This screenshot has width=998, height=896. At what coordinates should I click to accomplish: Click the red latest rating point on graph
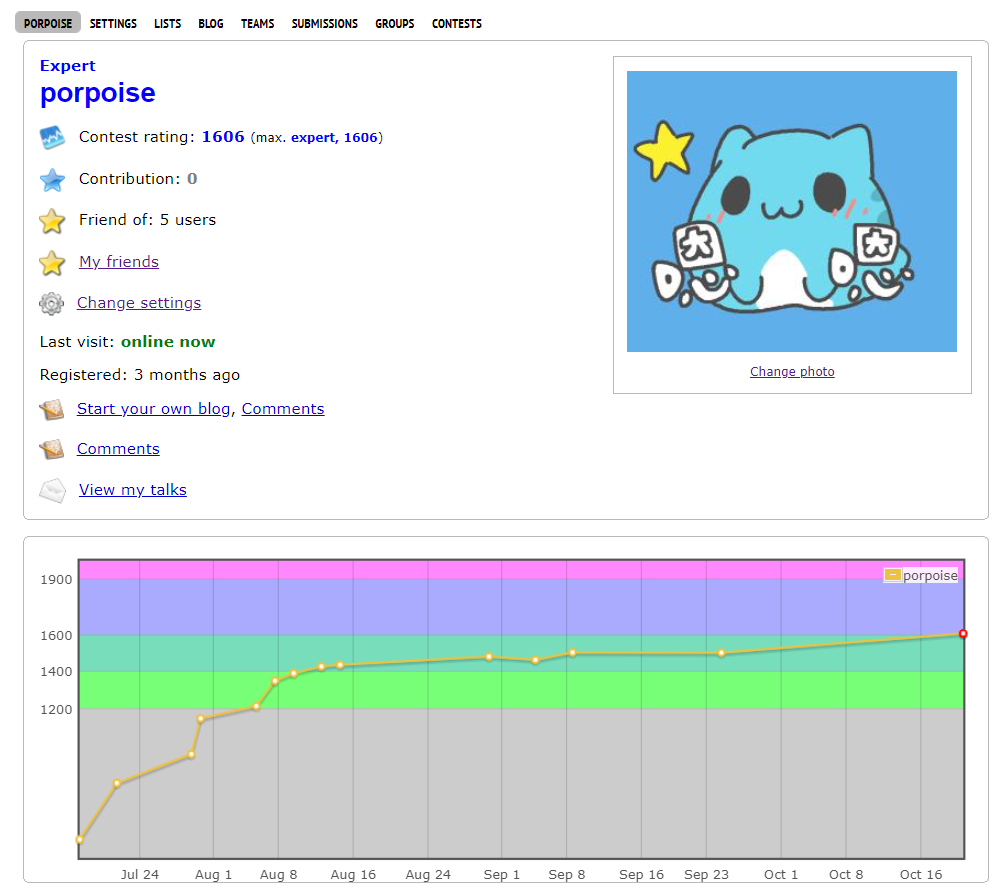click(963, 634)
